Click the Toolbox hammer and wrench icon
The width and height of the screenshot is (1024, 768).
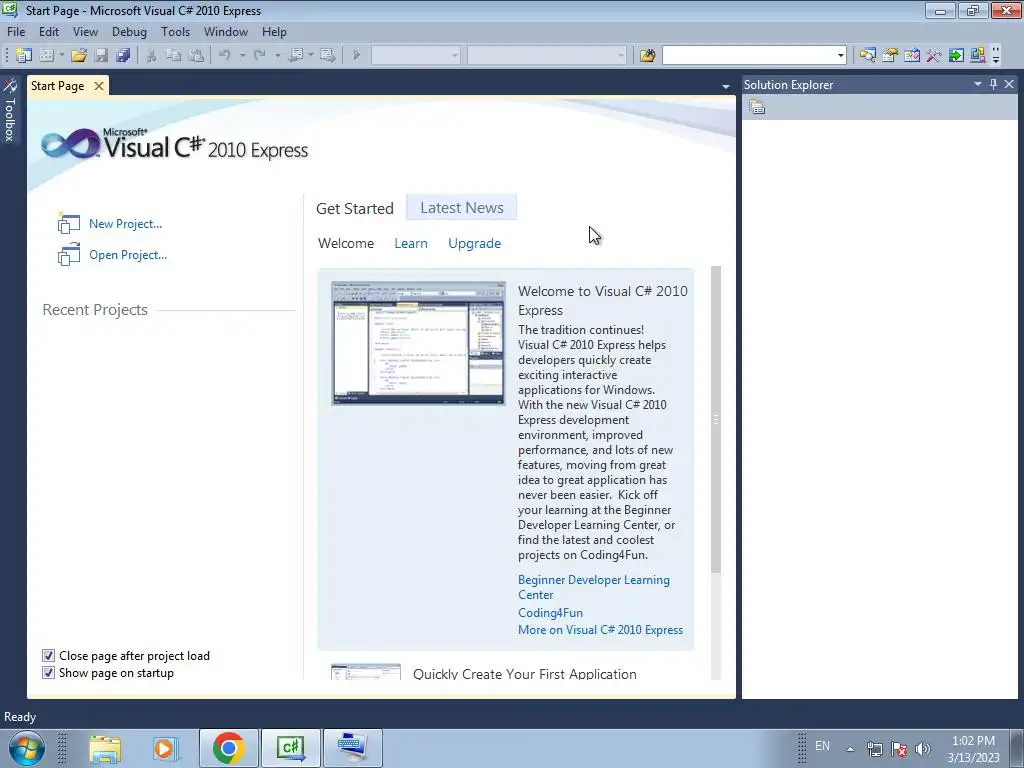click(934, 56)
